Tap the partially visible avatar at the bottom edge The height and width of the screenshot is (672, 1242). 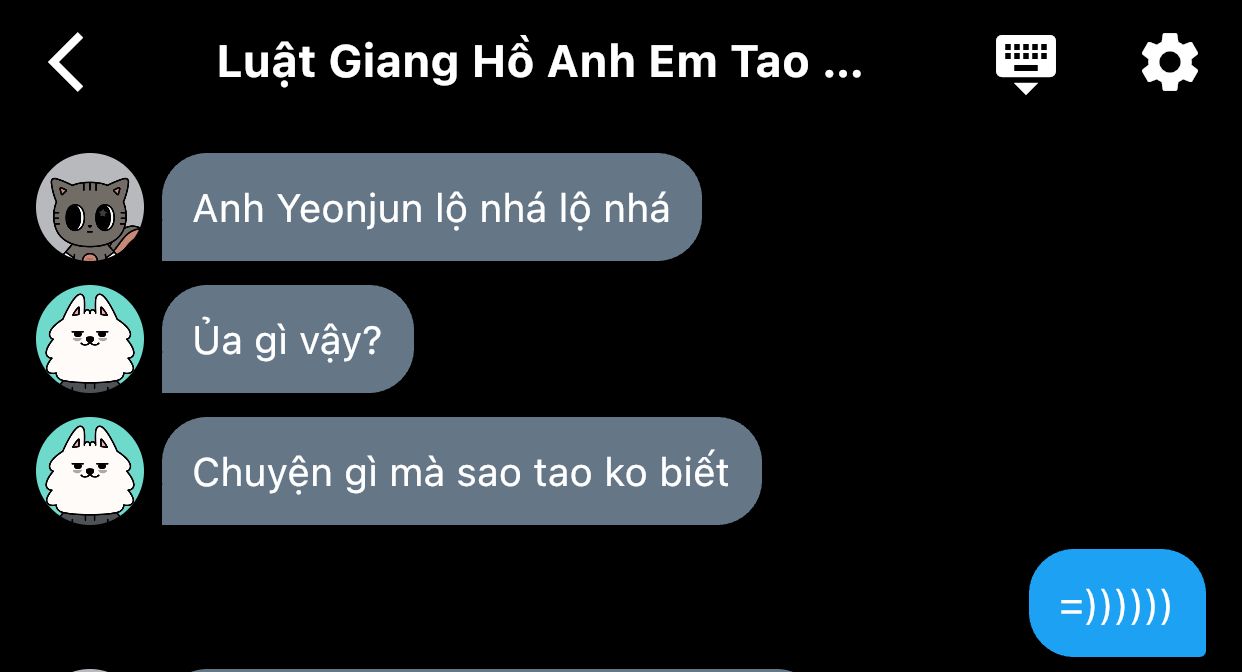click(x=90, y=669)
